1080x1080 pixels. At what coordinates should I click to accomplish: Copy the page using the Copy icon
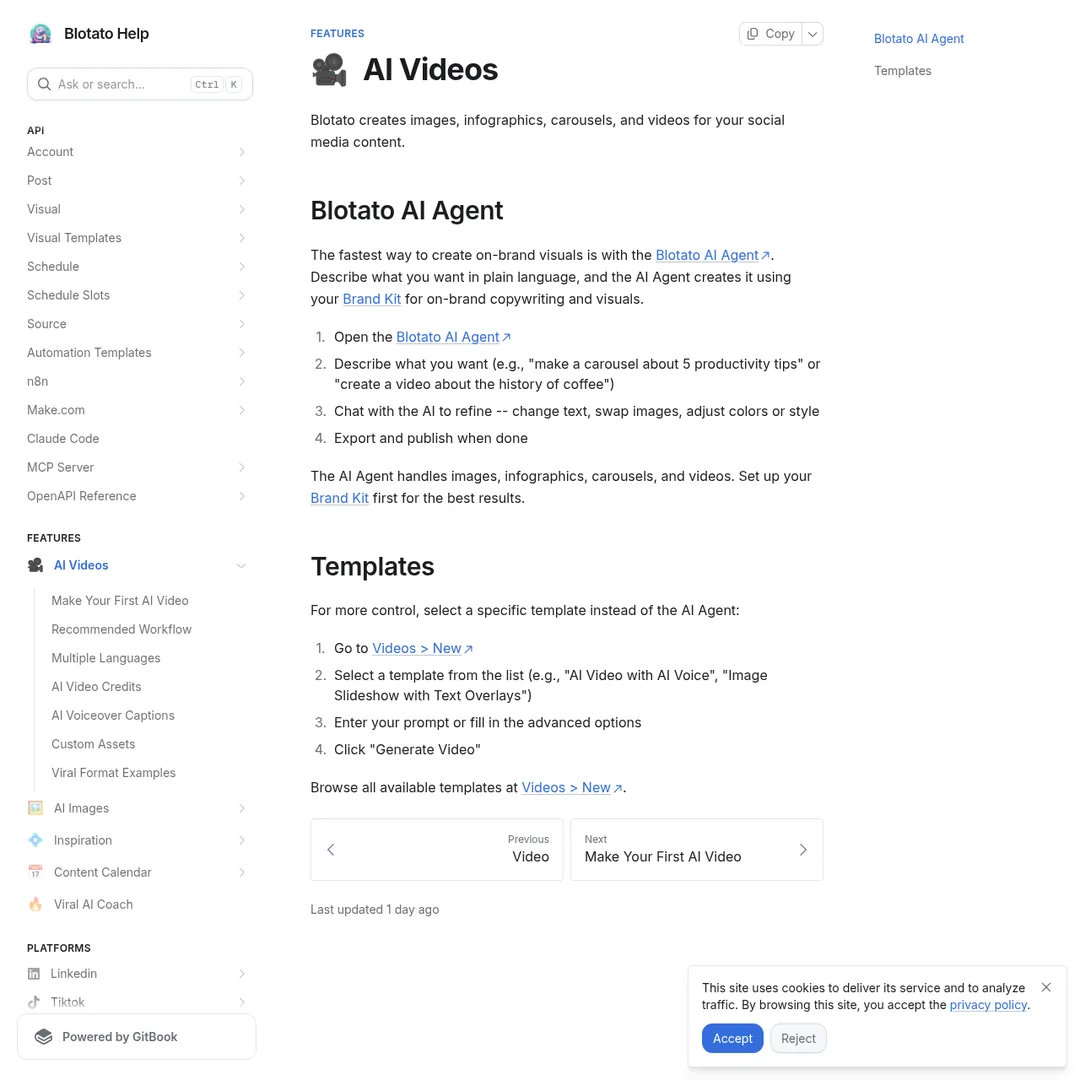pos(753,33)
